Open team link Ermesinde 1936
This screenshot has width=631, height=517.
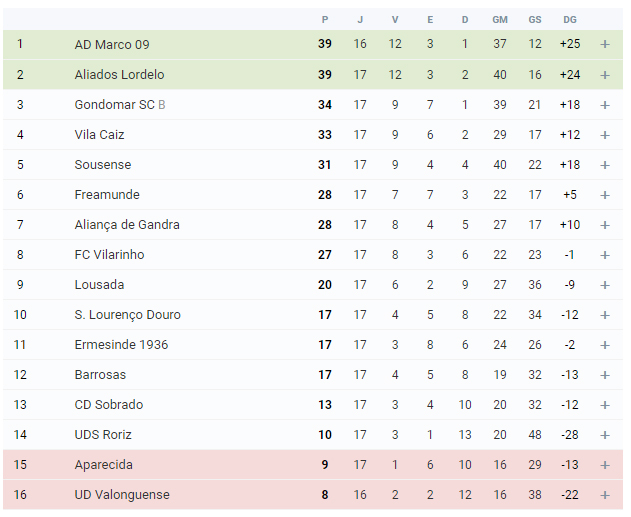coord(121,345)
